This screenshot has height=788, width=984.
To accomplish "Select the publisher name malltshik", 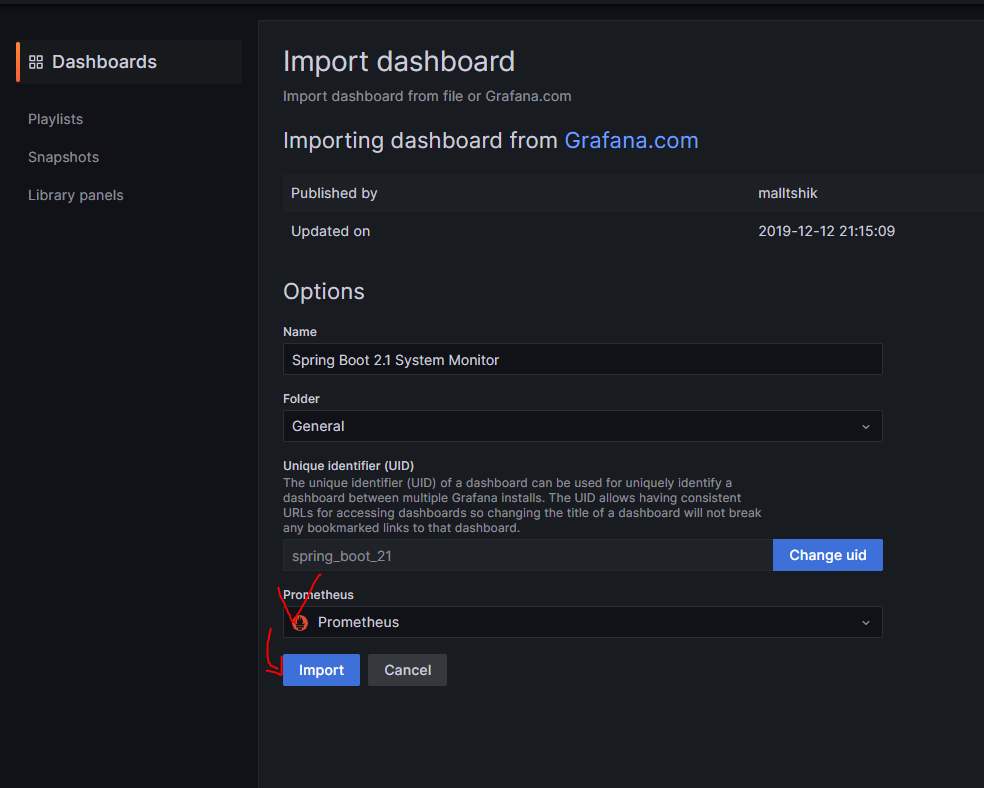I will pos(788,193).
